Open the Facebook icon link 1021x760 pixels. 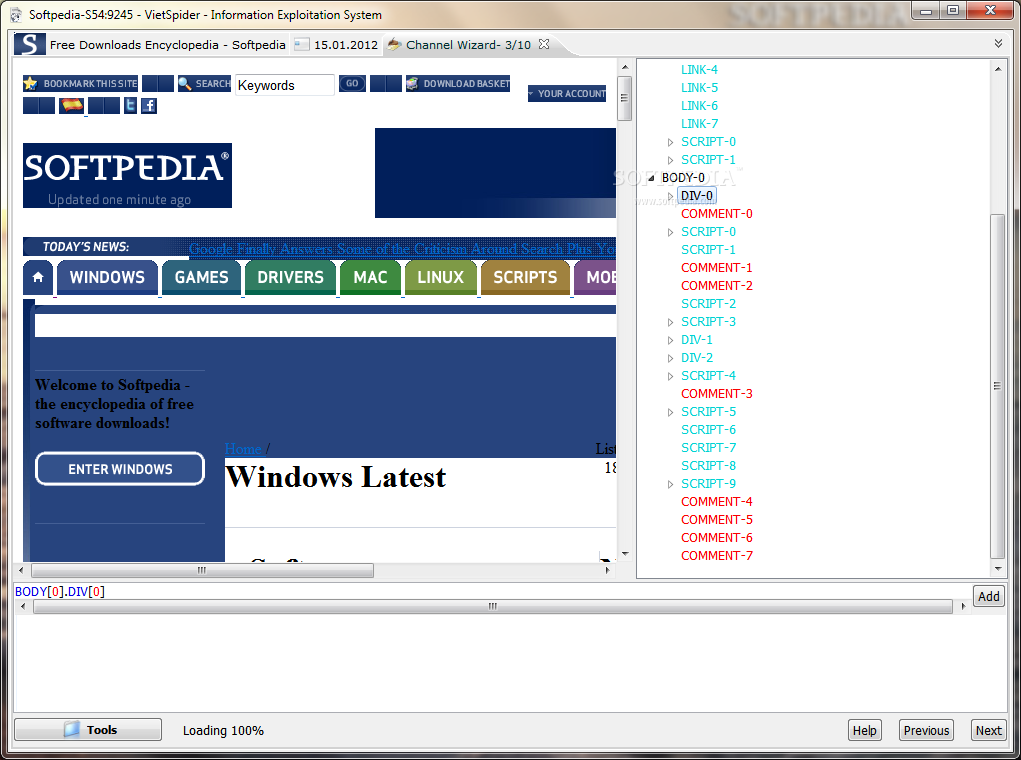(x=149, y=106)
